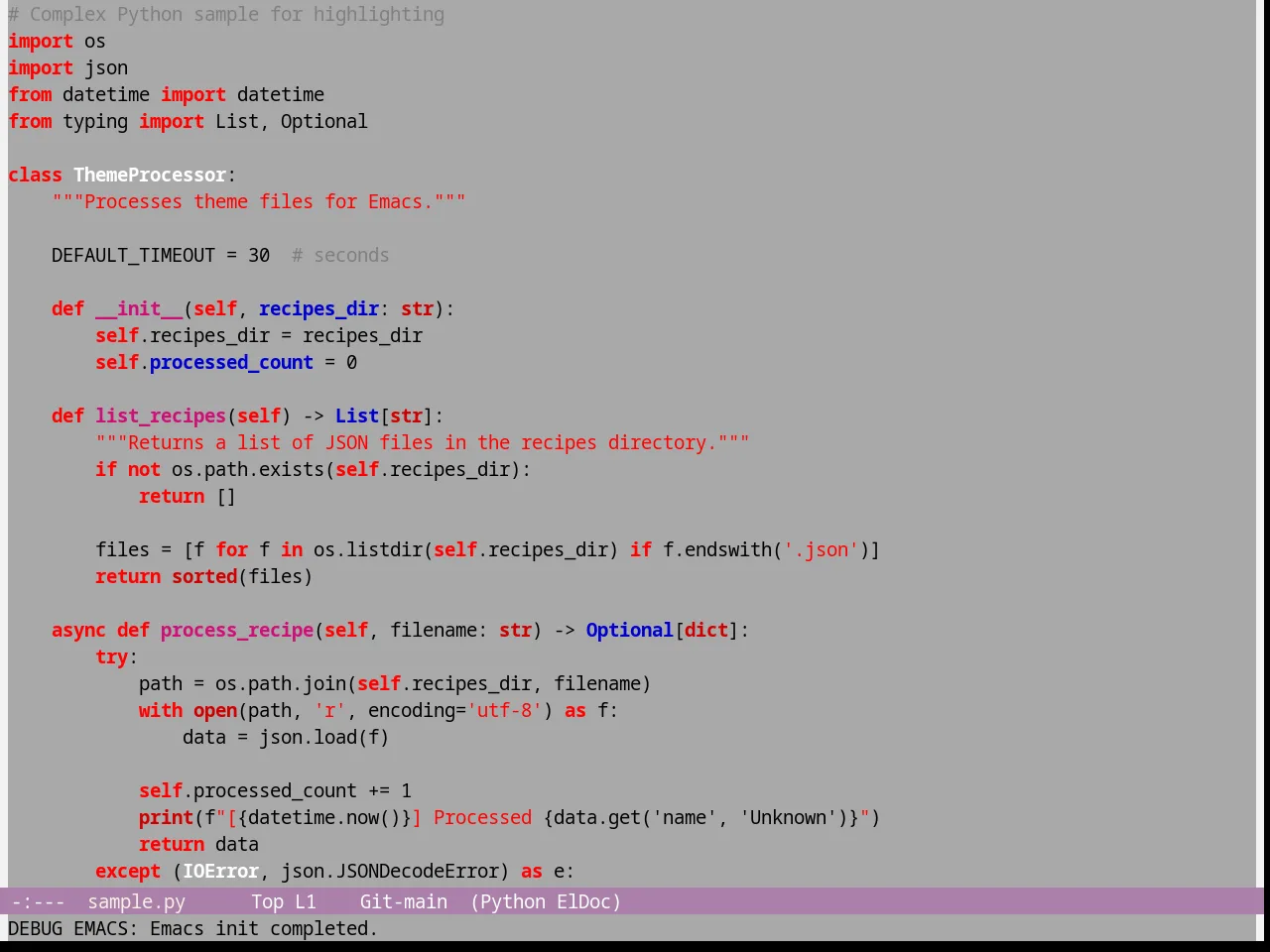
Task: Click on 'List, Optional' in typing import
Action: (292, 121)
